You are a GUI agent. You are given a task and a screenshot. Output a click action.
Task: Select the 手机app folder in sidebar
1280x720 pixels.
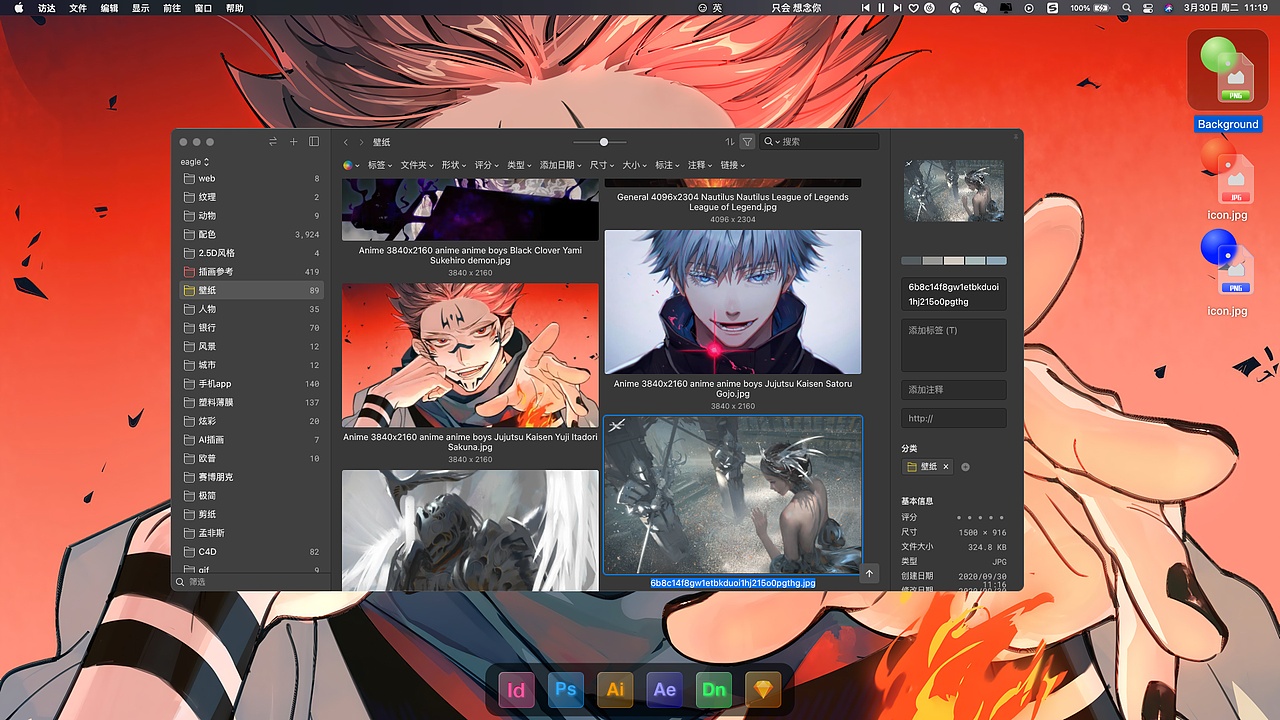[250, 383]
